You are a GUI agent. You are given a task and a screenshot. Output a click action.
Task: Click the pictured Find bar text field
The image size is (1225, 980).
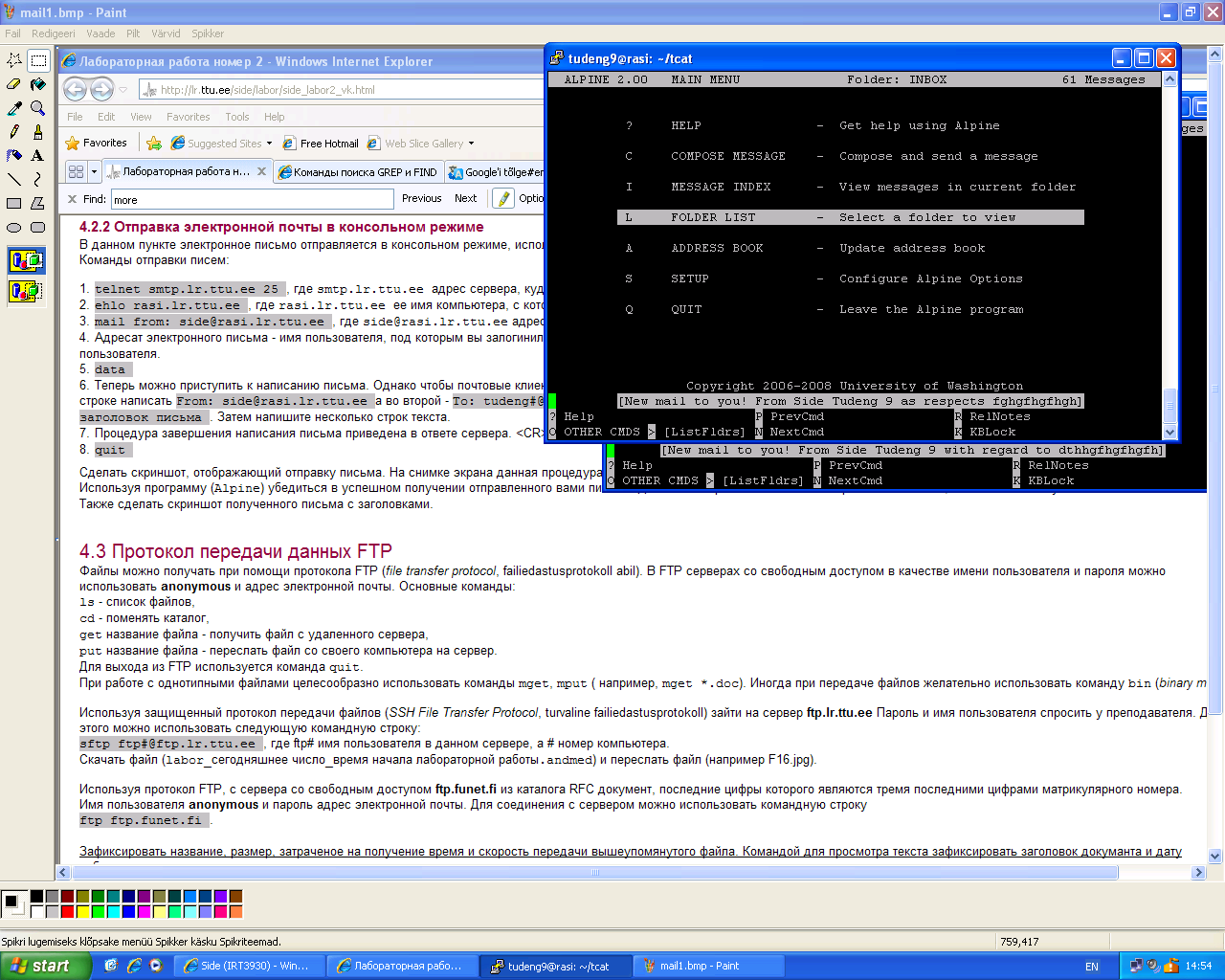tap(253, 199)
